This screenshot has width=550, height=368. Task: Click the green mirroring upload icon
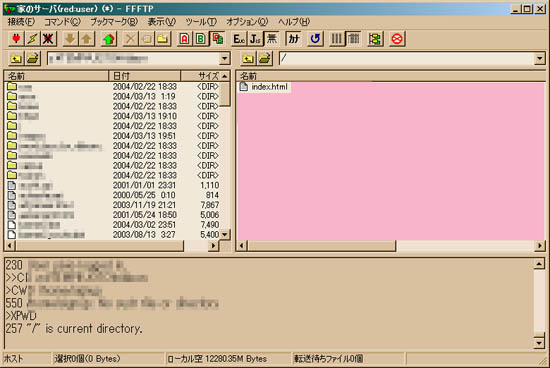click(109, 39)
